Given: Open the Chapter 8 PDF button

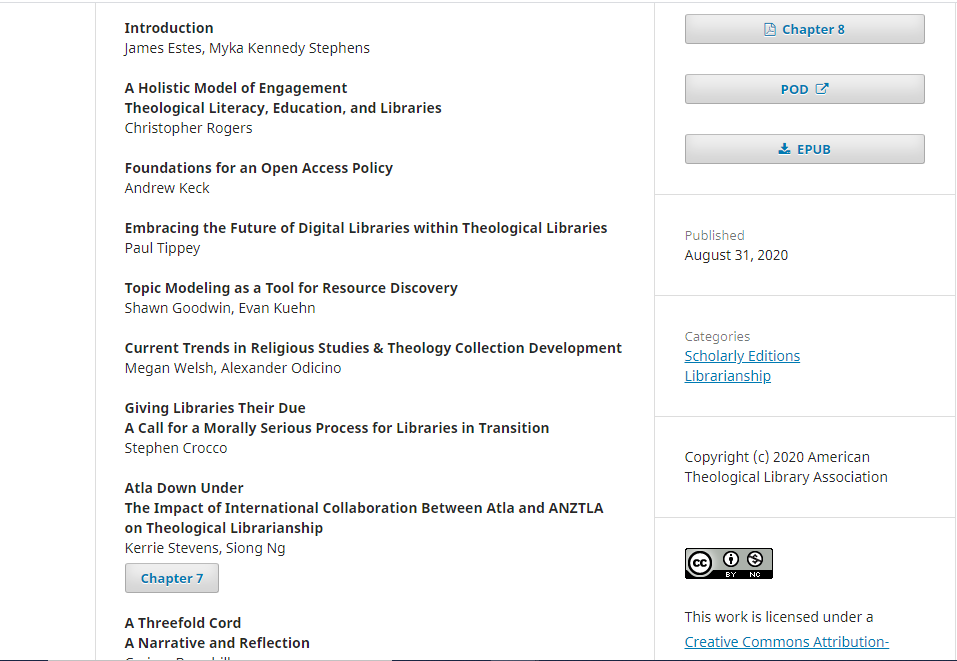Looking at the screenshot, I should [x=804, y=29].
